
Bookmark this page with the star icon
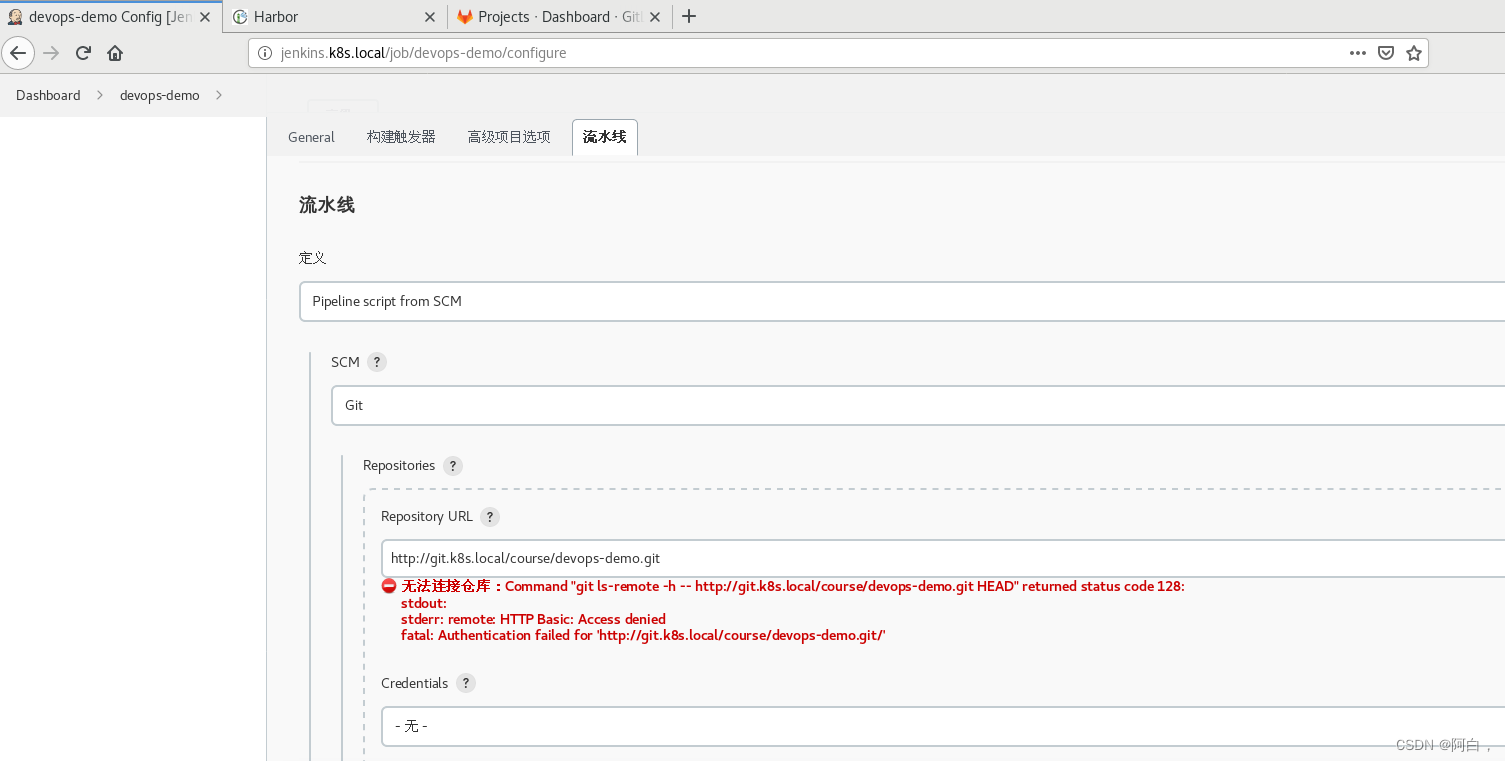pyautogui.click(x=1414, y=53)
